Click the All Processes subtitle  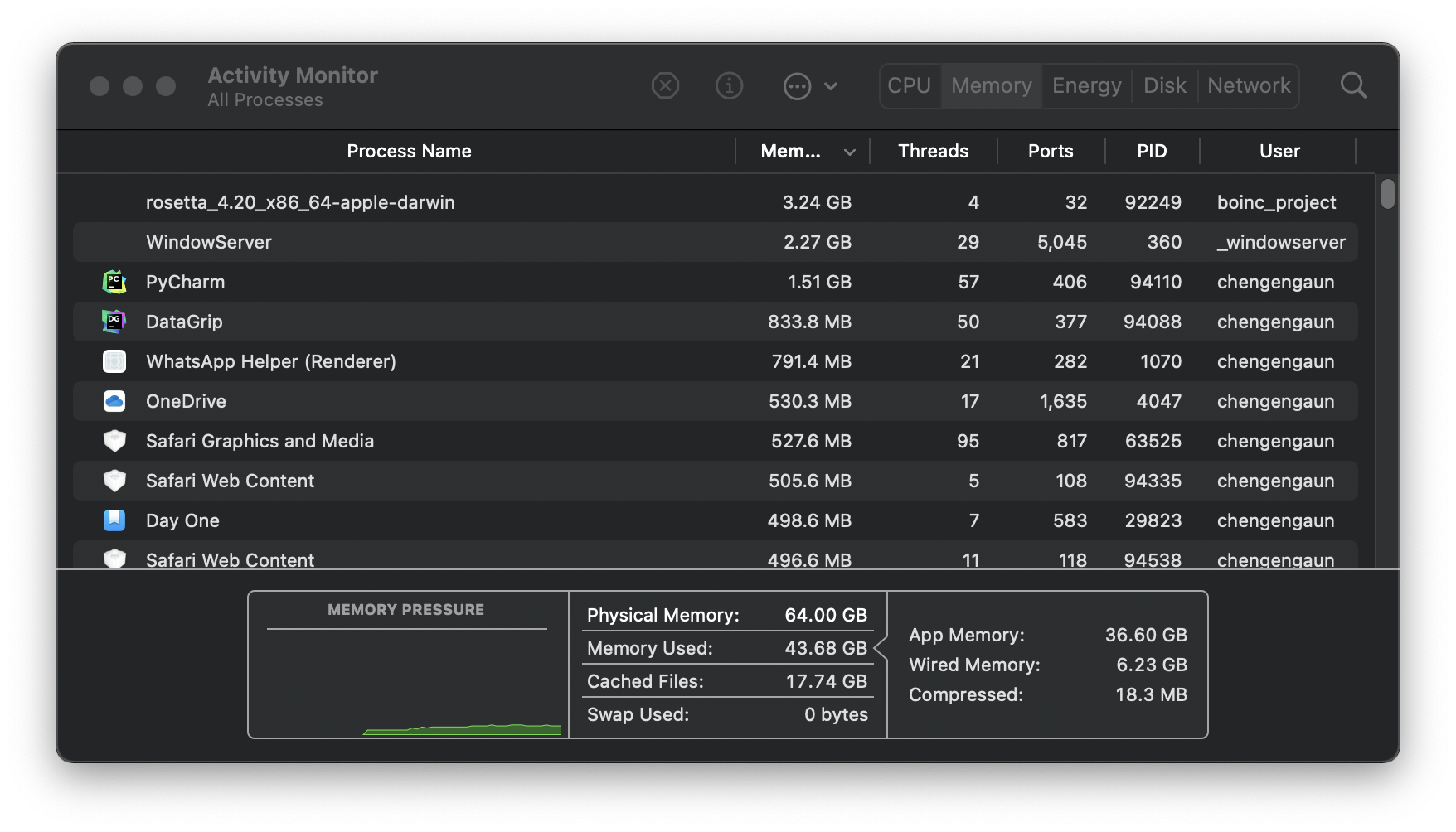(x=265, y=100)
